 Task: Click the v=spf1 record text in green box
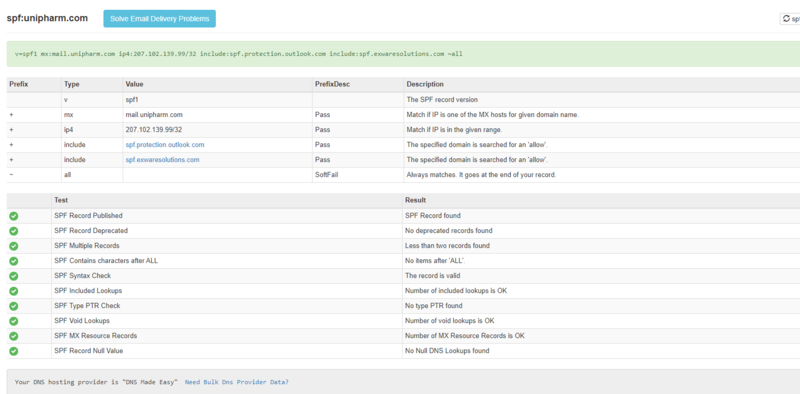(x=238, y=54)
